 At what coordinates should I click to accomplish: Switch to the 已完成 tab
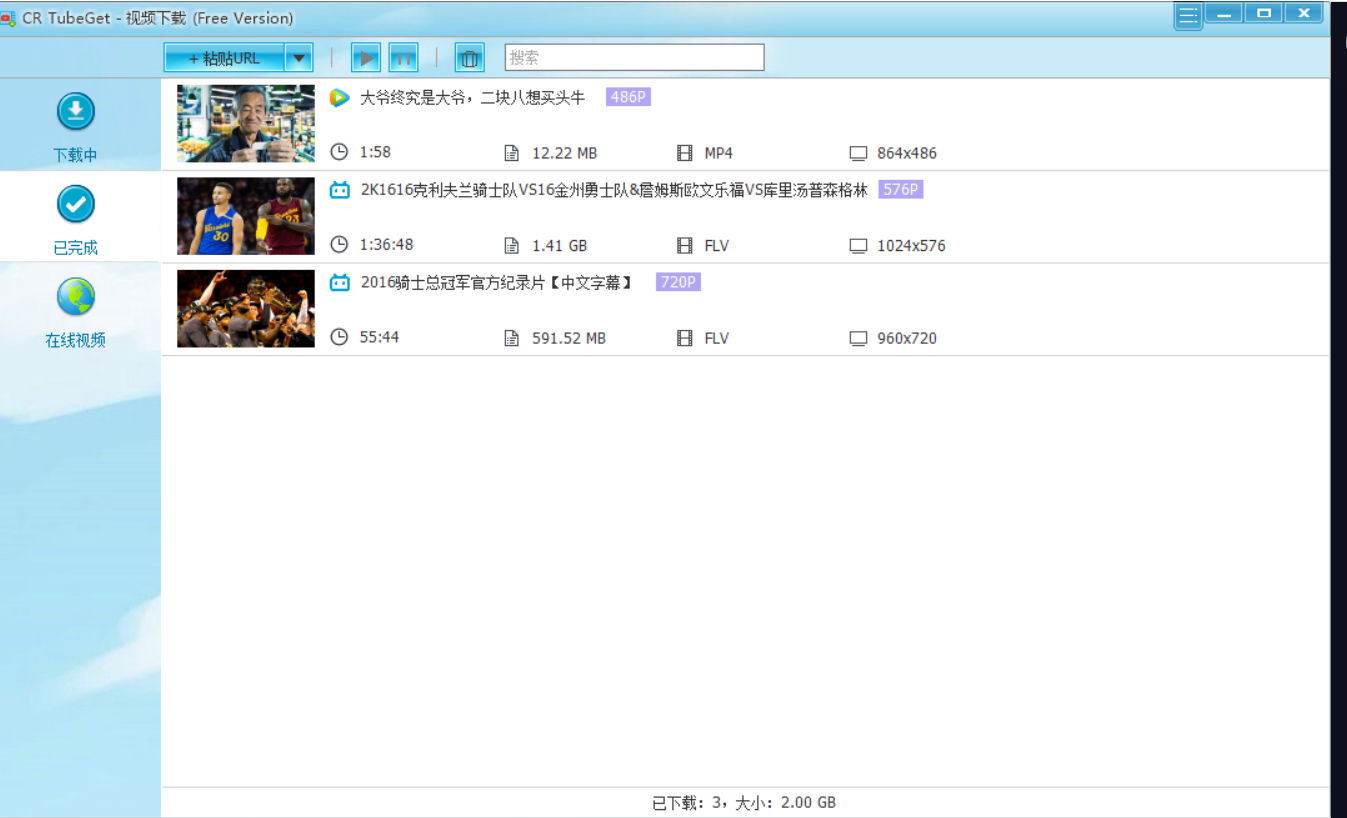pos(76,219)
